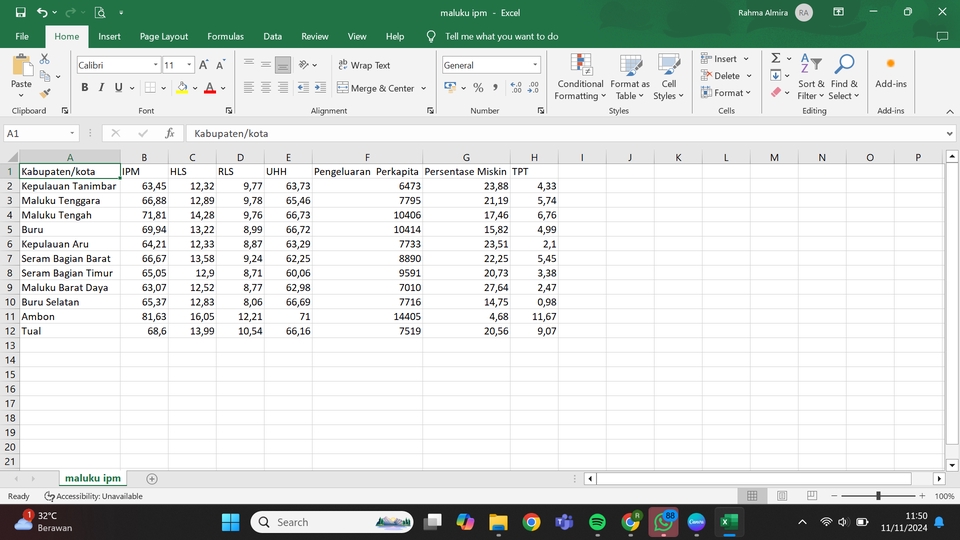960x540 pixels.
Task: Select column F header
Action: pos(367,157)
